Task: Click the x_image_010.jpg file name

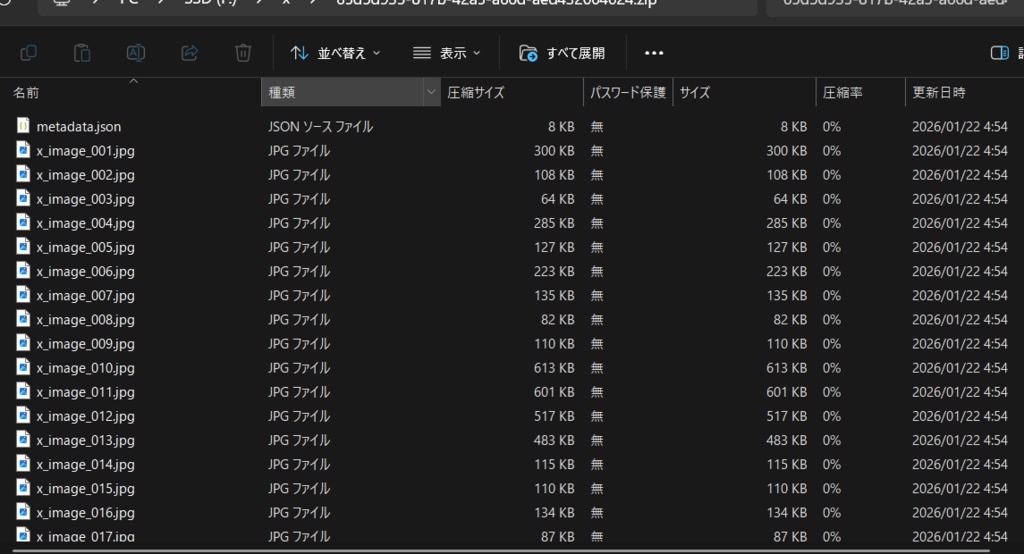Action: pos(86,368)
